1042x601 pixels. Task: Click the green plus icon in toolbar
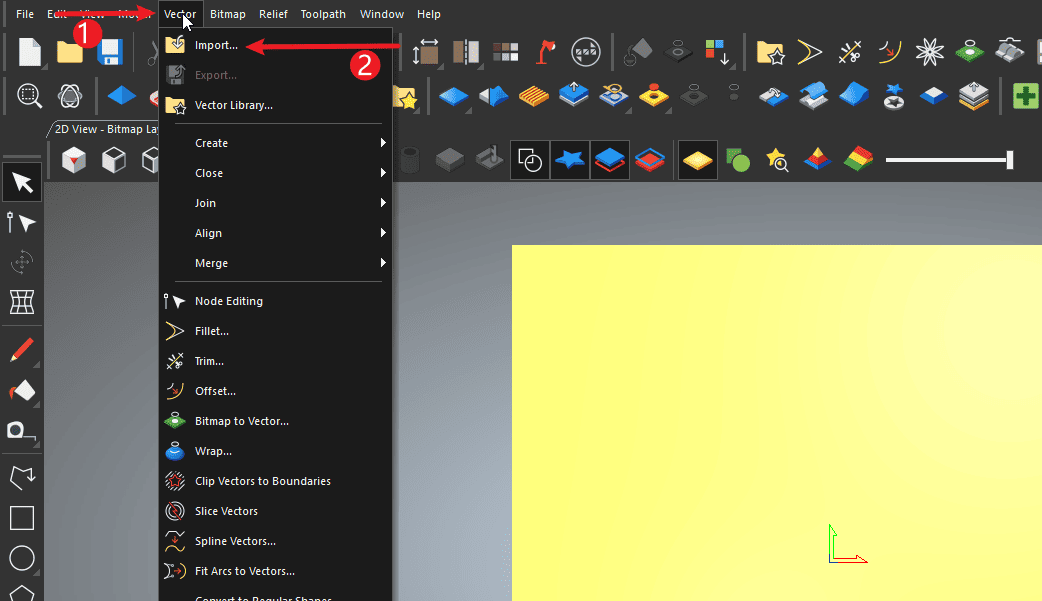(1025, 96)
